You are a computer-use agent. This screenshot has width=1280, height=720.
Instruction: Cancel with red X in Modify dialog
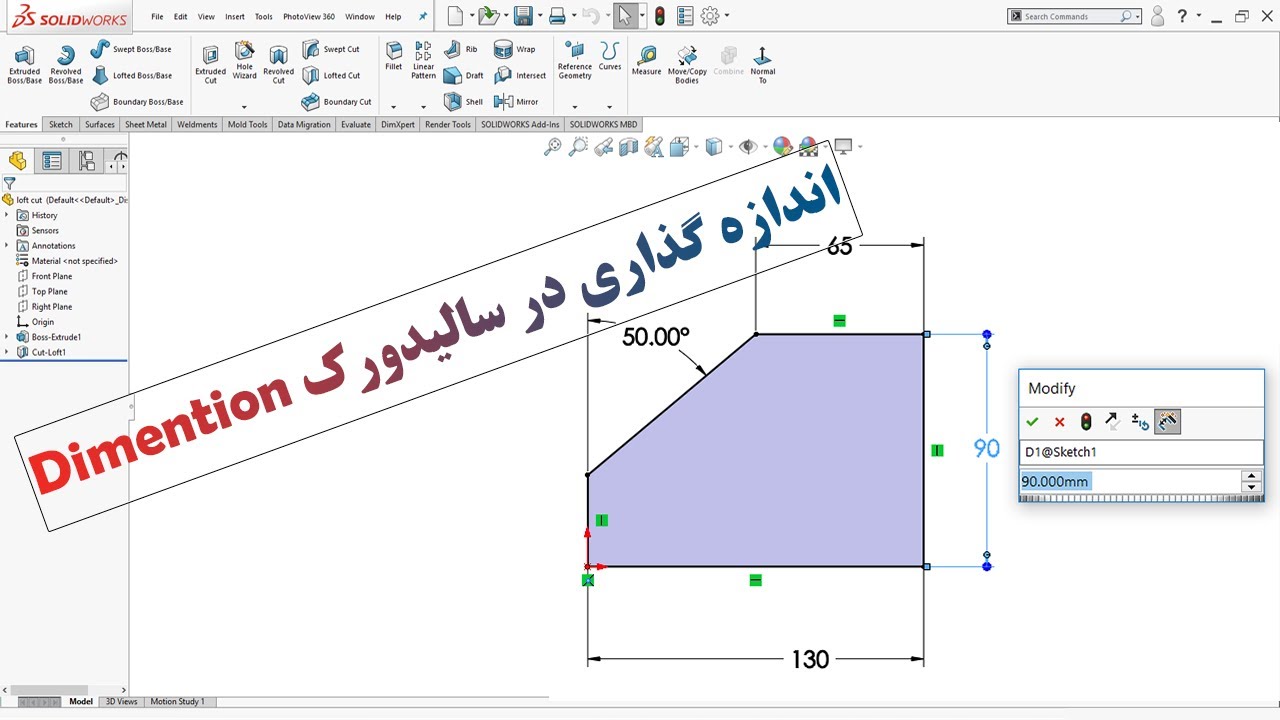[x=1059, y=422]
